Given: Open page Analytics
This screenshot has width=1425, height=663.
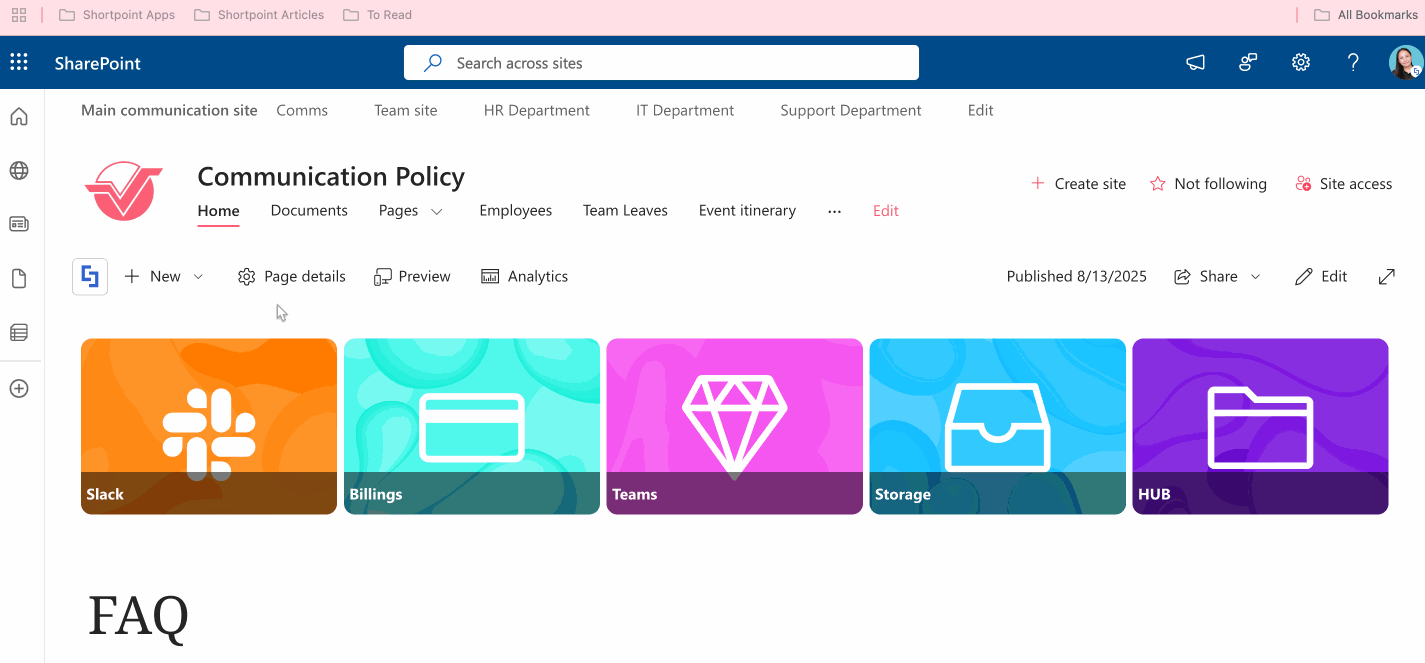Looking at the screenshot, I should point(524,277).
